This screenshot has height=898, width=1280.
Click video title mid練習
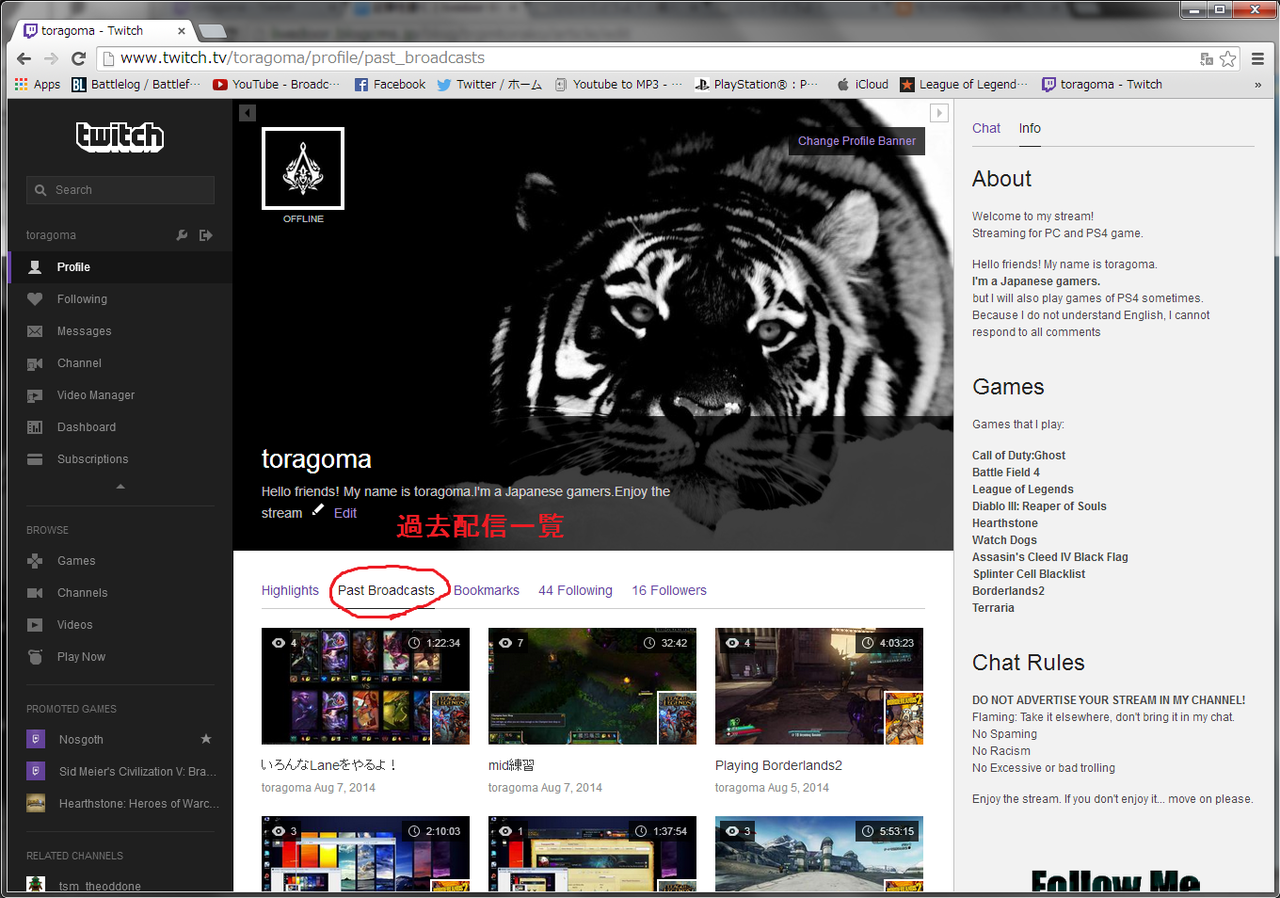(x=511, y=765)
